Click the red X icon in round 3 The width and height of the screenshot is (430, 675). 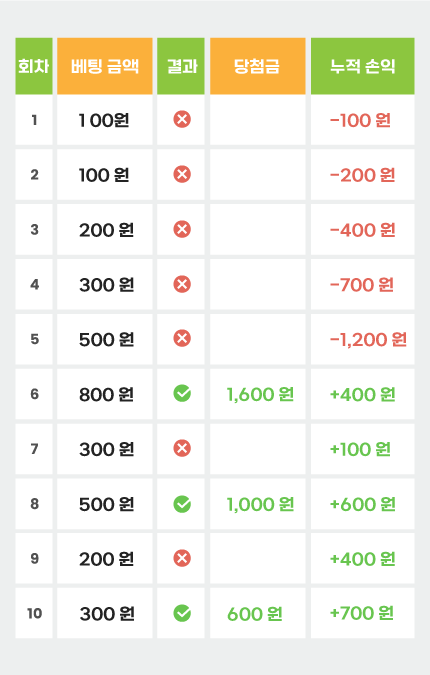coord(182,229)
